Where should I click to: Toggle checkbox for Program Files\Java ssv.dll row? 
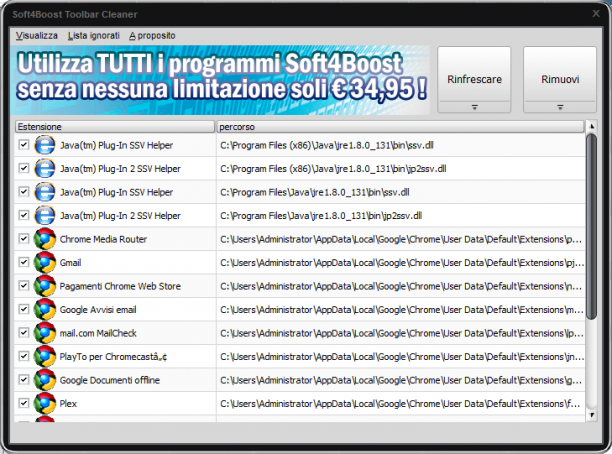(24, 192)
